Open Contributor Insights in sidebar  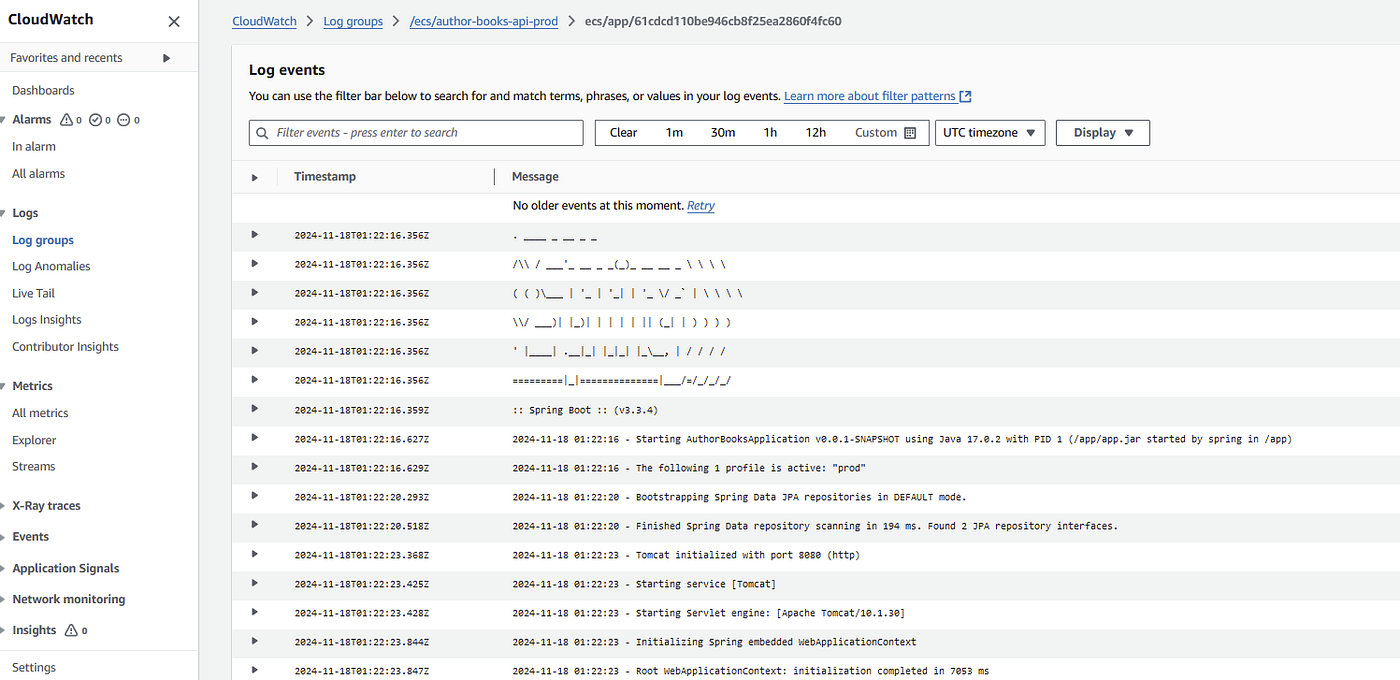coord(65,347)
